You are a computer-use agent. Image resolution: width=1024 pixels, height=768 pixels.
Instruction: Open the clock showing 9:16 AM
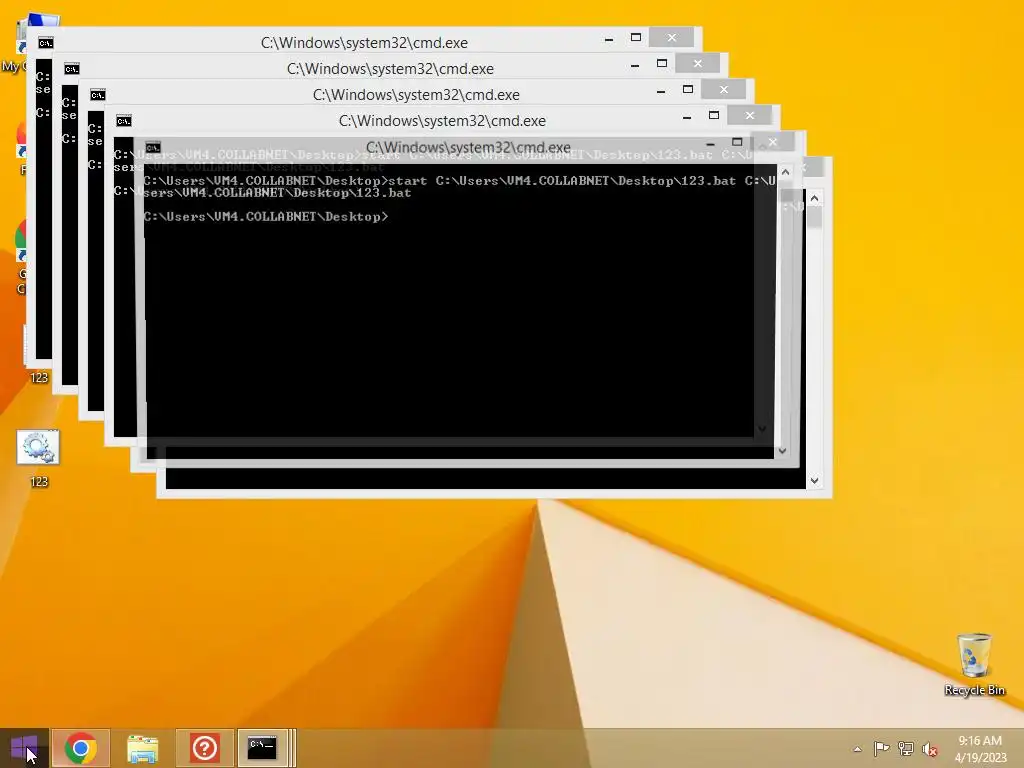tap(980, 749)
